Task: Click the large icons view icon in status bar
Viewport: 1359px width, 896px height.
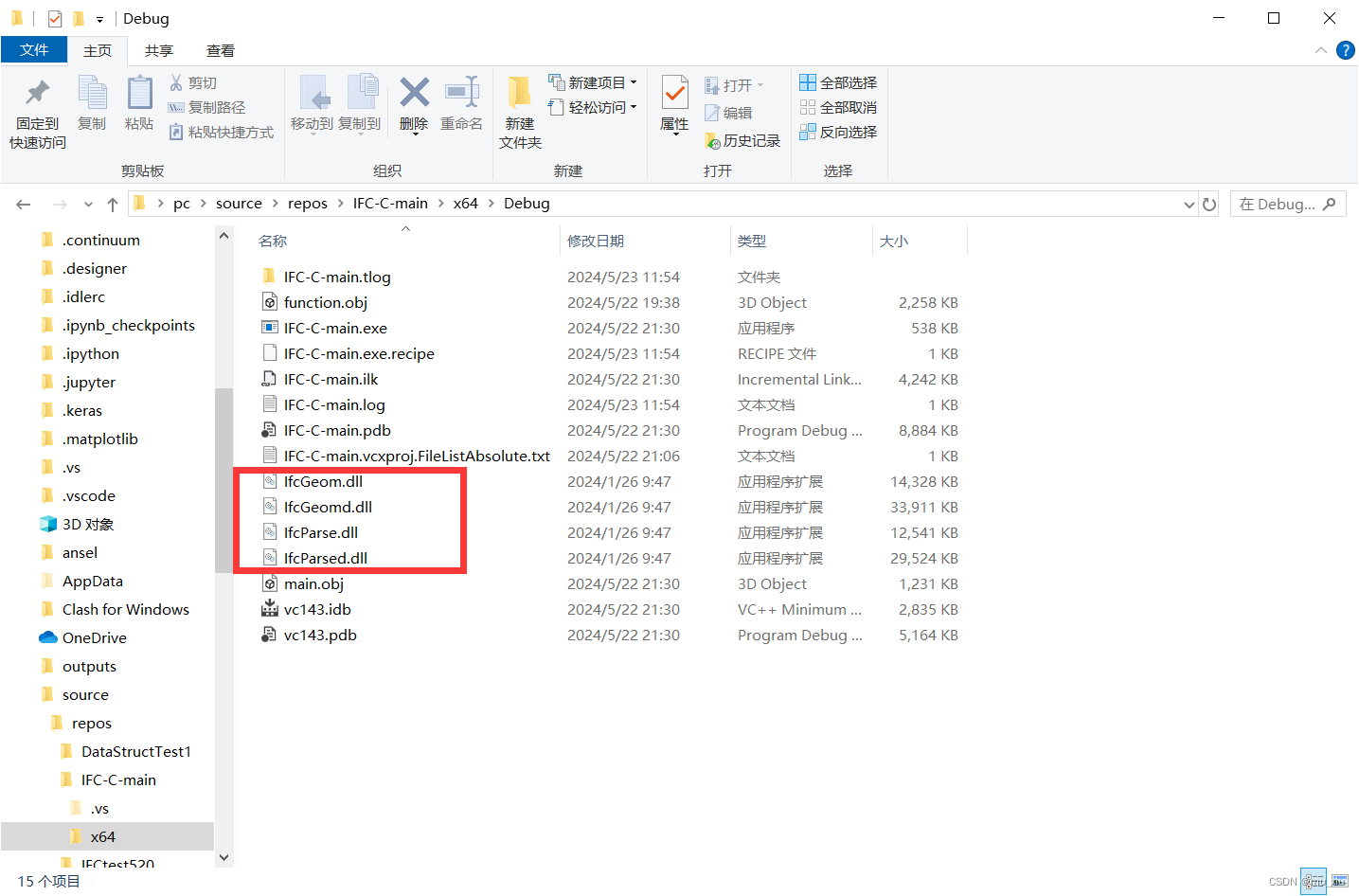Action: pos(1339,882)
